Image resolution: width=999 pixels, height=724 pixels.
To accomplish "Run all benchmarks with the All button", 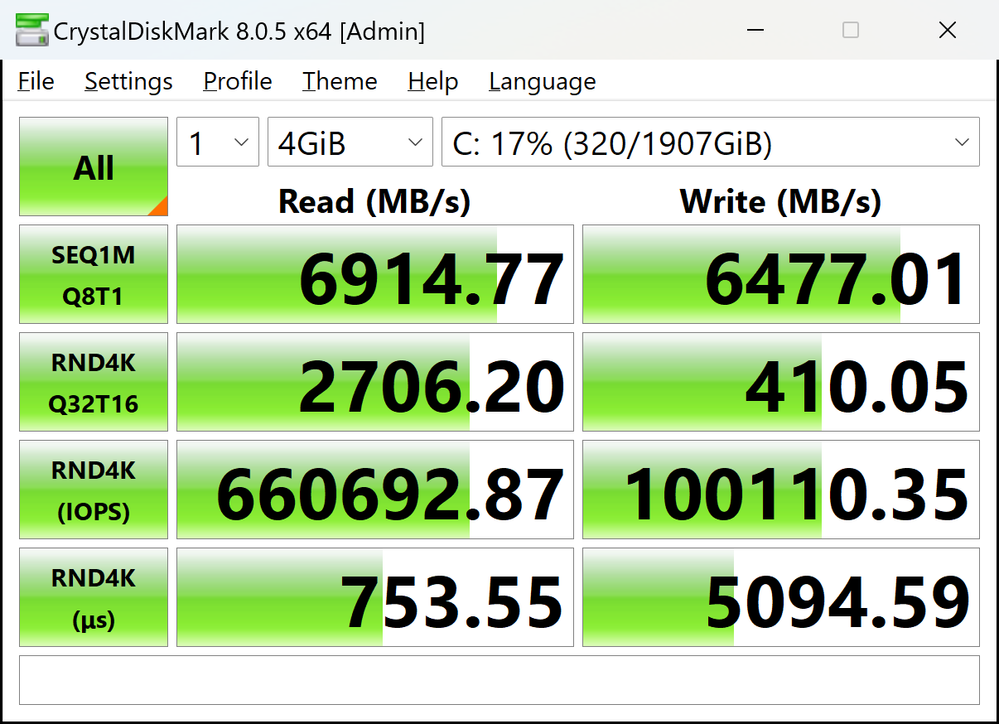I will [93, 167].
